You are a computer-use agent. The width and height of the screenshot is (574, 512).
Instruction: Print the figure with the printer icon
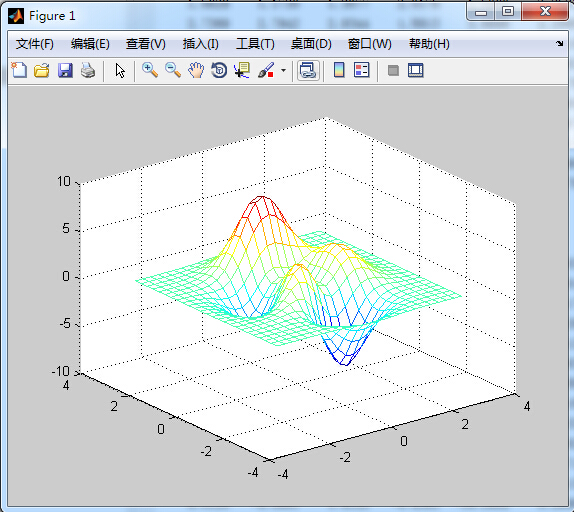[x=88, y=70]
